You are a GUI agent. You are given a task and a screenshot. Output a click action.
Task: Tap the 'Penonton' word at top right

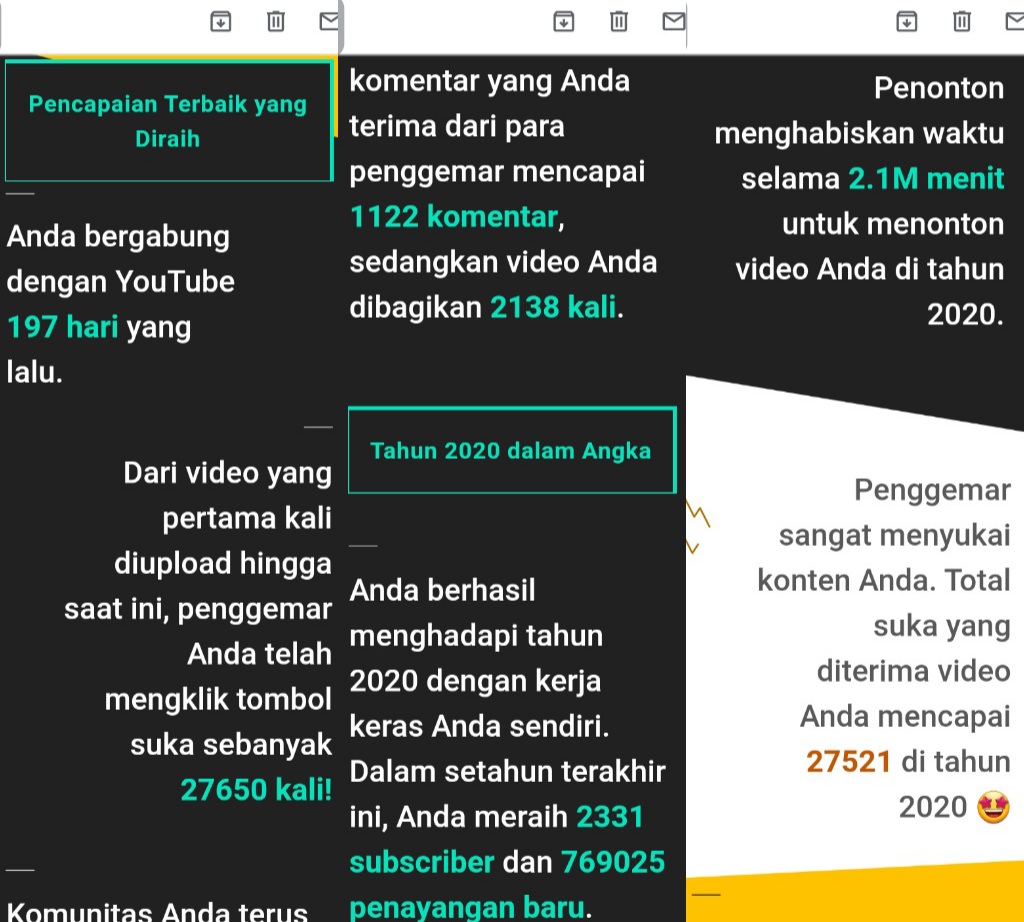[x=939, y=87]
